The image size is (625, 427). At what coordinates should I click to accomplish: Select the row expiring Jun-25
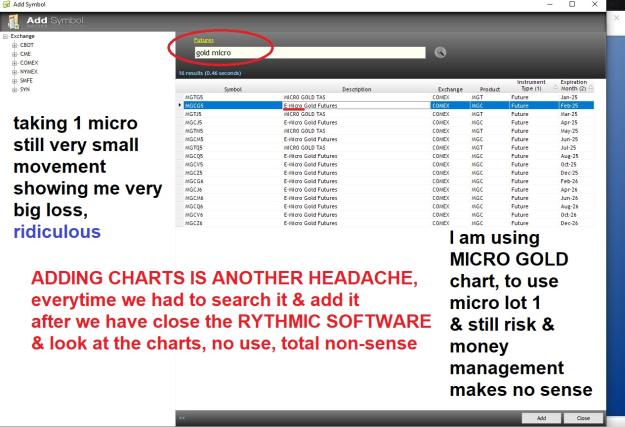(385, 139)
